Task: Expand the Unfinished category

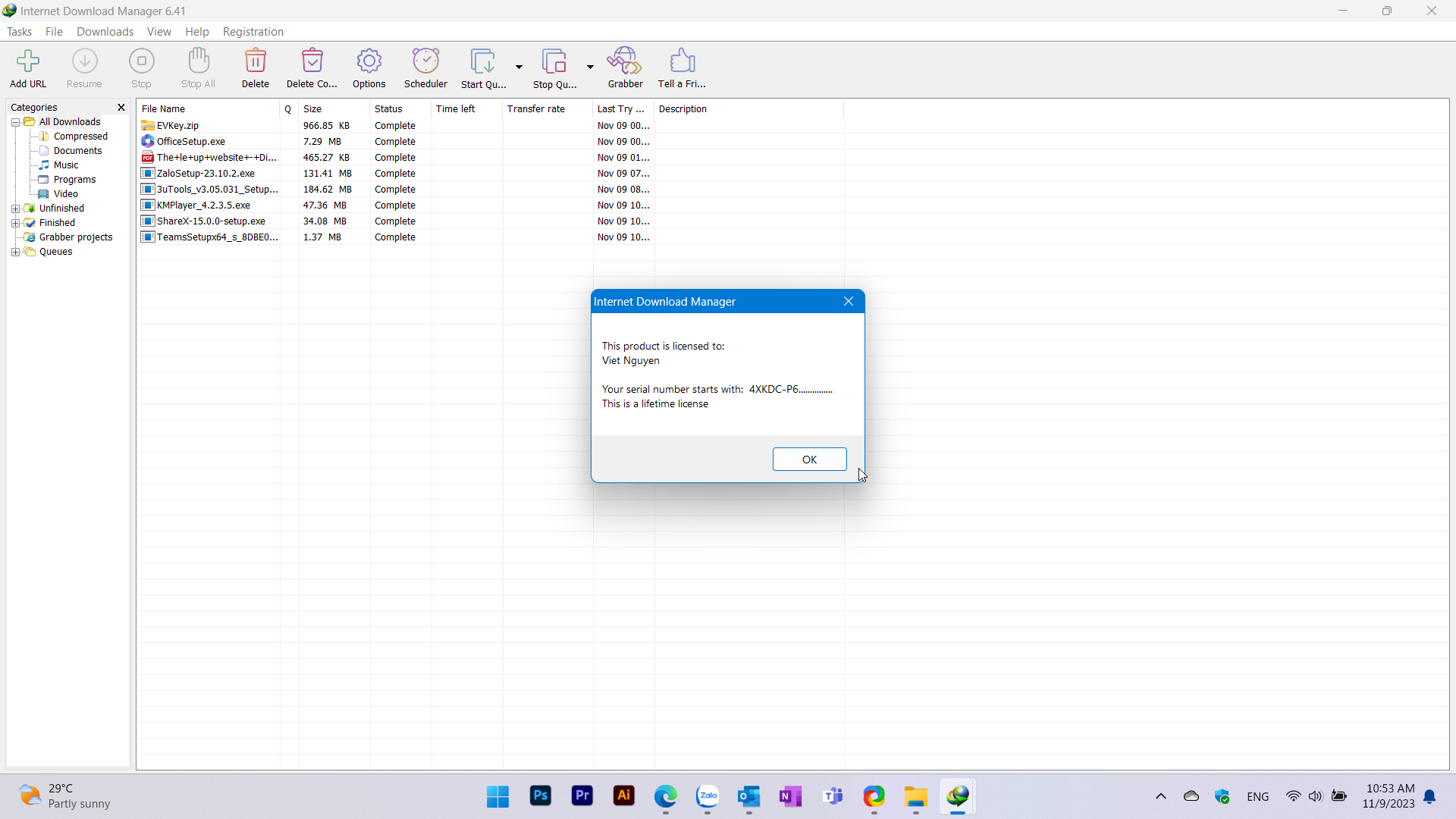Action: click(x=16, y=208)
